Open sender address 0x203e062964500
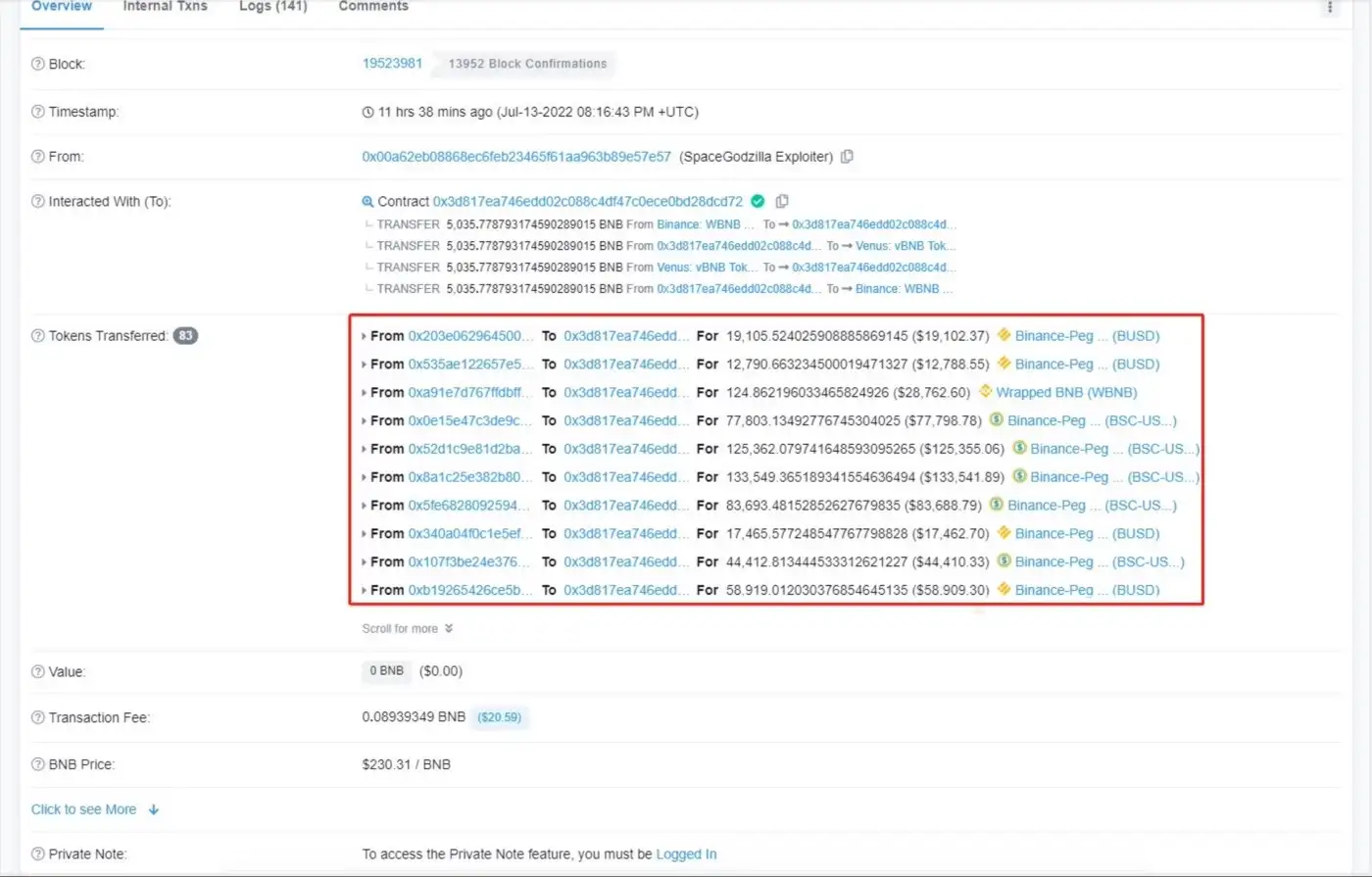The width and height of the screenshot is (1372, 877). 471,335
